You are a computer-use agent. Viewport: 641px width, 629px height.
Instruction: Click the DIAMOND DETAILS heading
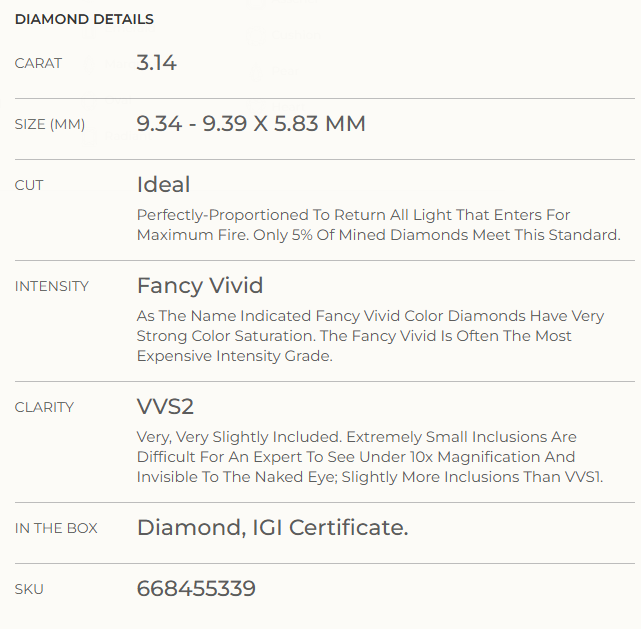pos(84,19)
